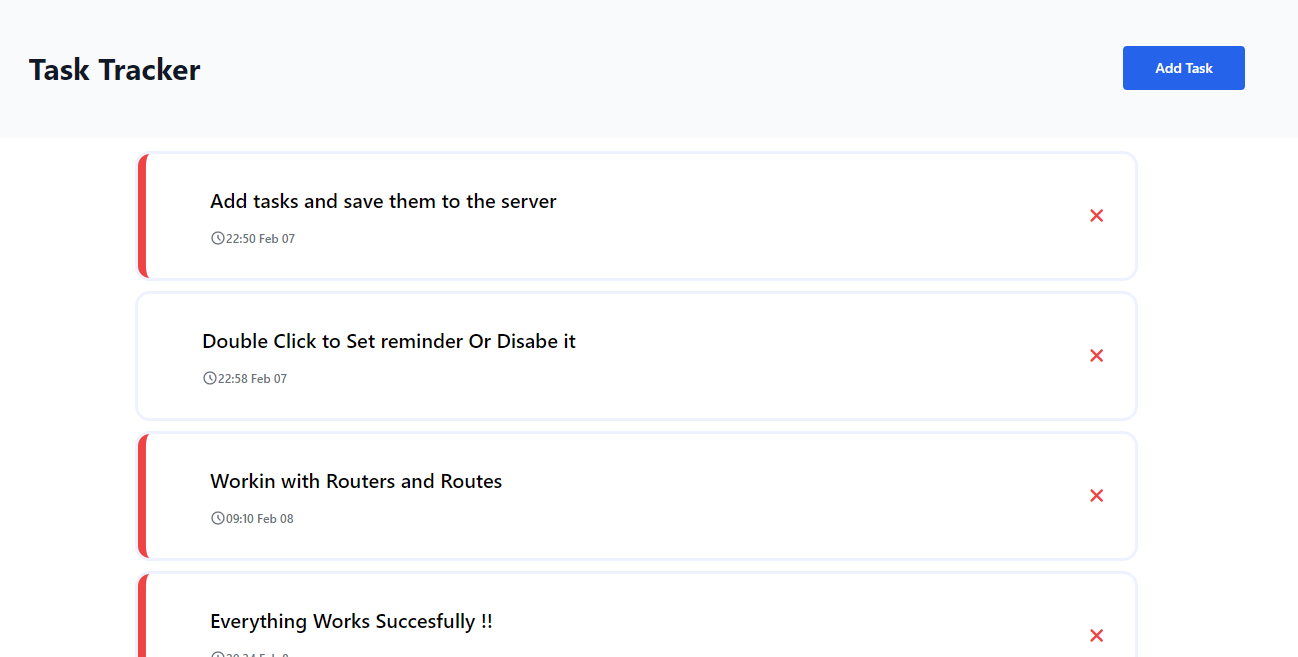Click red reminder bar on Everything Works task
The image size is (1298, 657).
tap(142, 615)
